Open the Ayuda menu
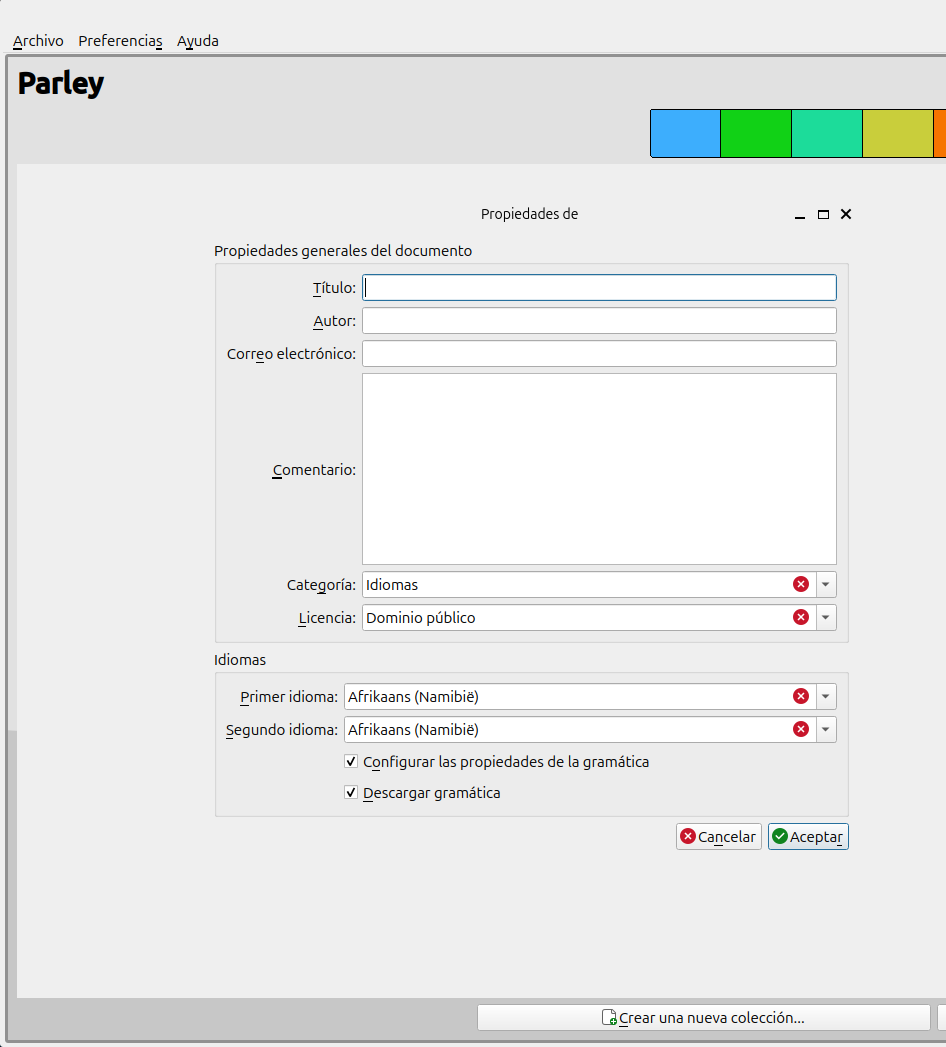946x1047 pixels. tap(198, 41)
